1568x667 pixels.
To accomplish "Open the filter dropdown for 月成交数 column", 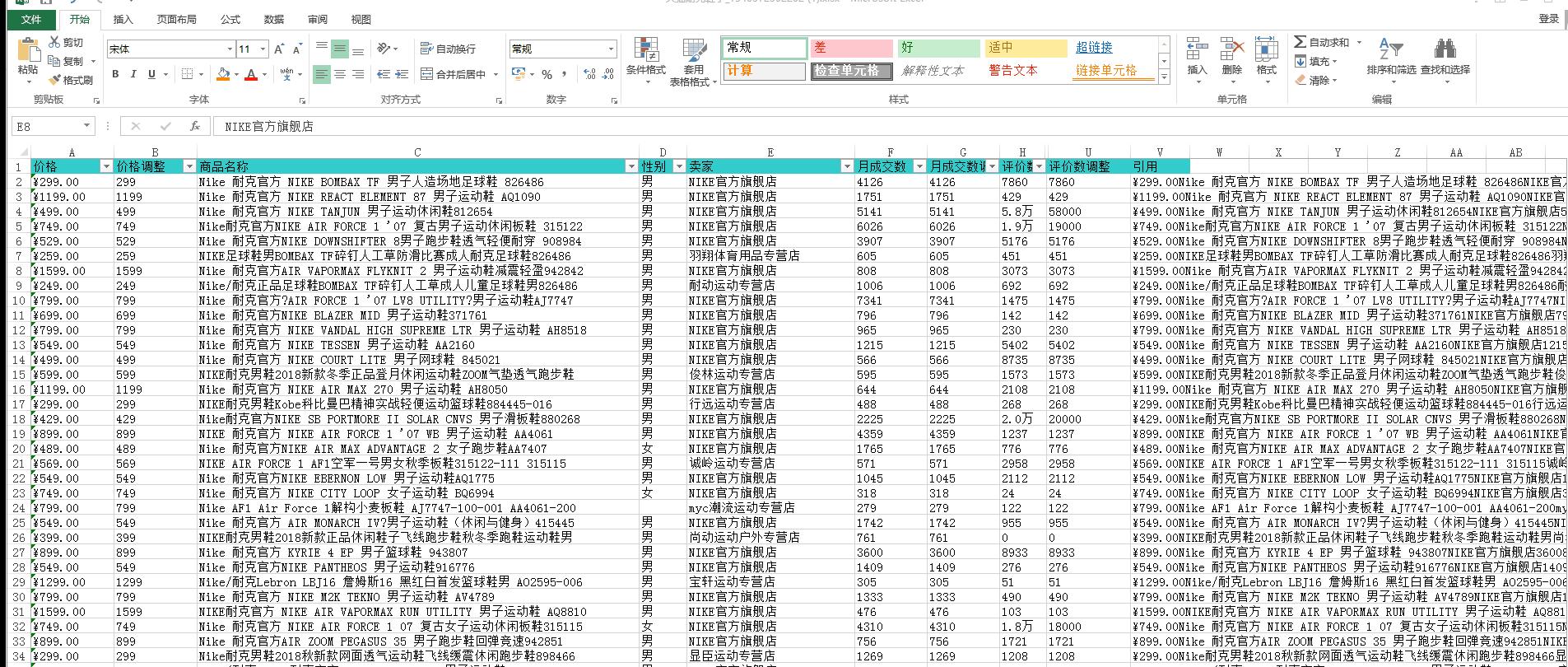I will 919,166.
